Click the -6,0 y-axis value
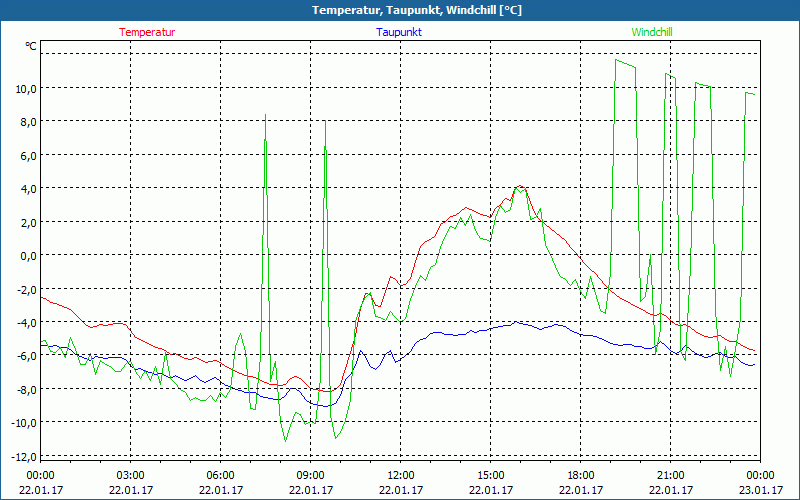This screenshot has height=500, width=800. tap(27, 356)
